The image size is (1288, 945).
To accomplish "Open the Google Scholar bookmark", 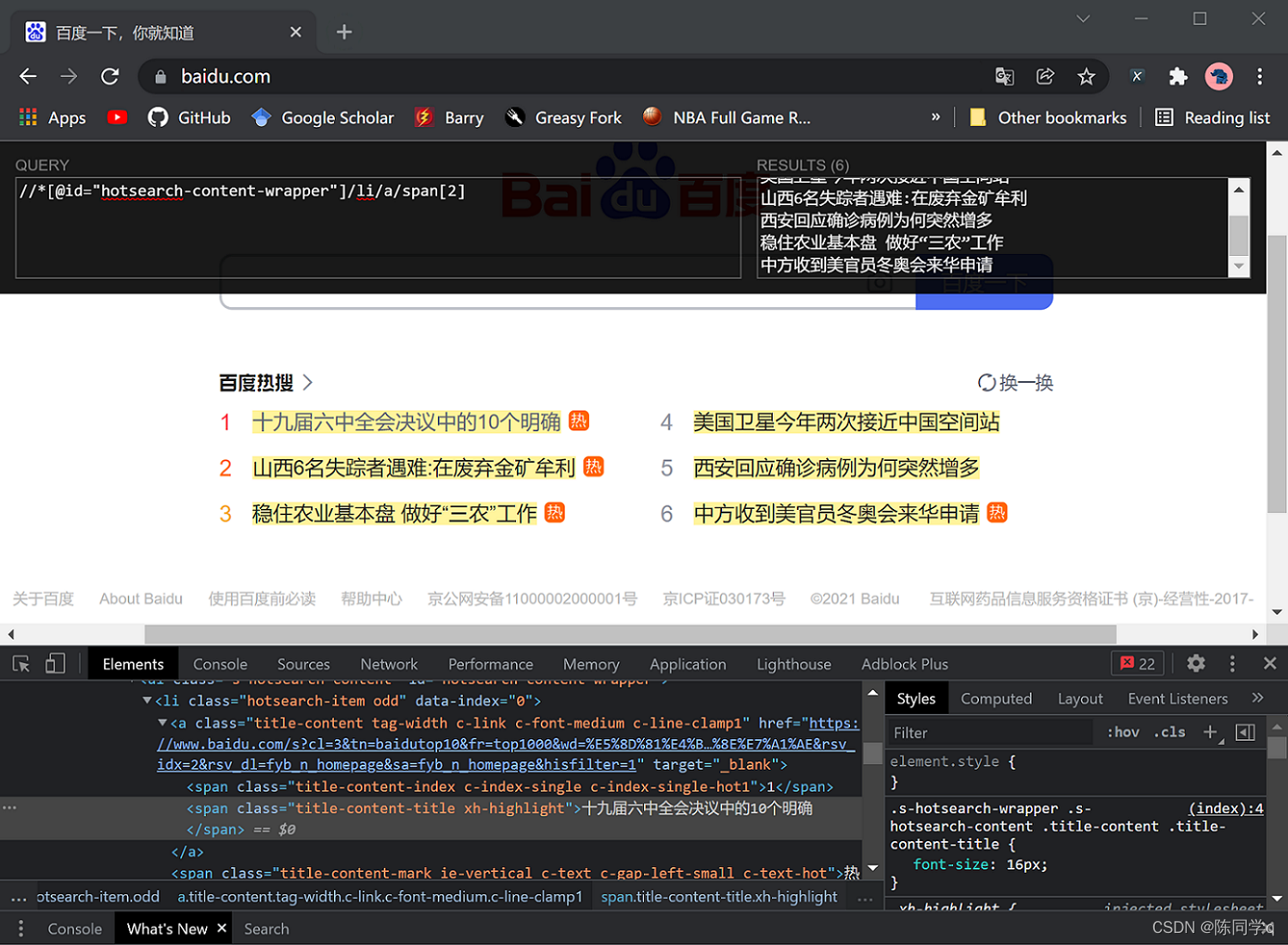I will pyautogui.click(x=323, y=118).
